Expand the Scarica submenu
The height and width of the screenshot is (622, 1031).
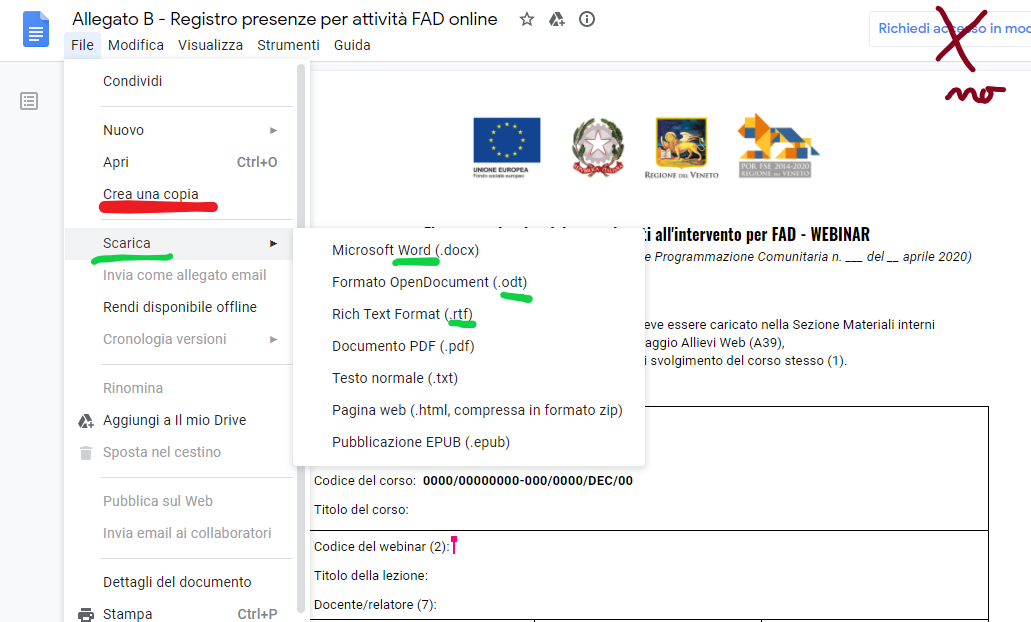tap(273, 244)
